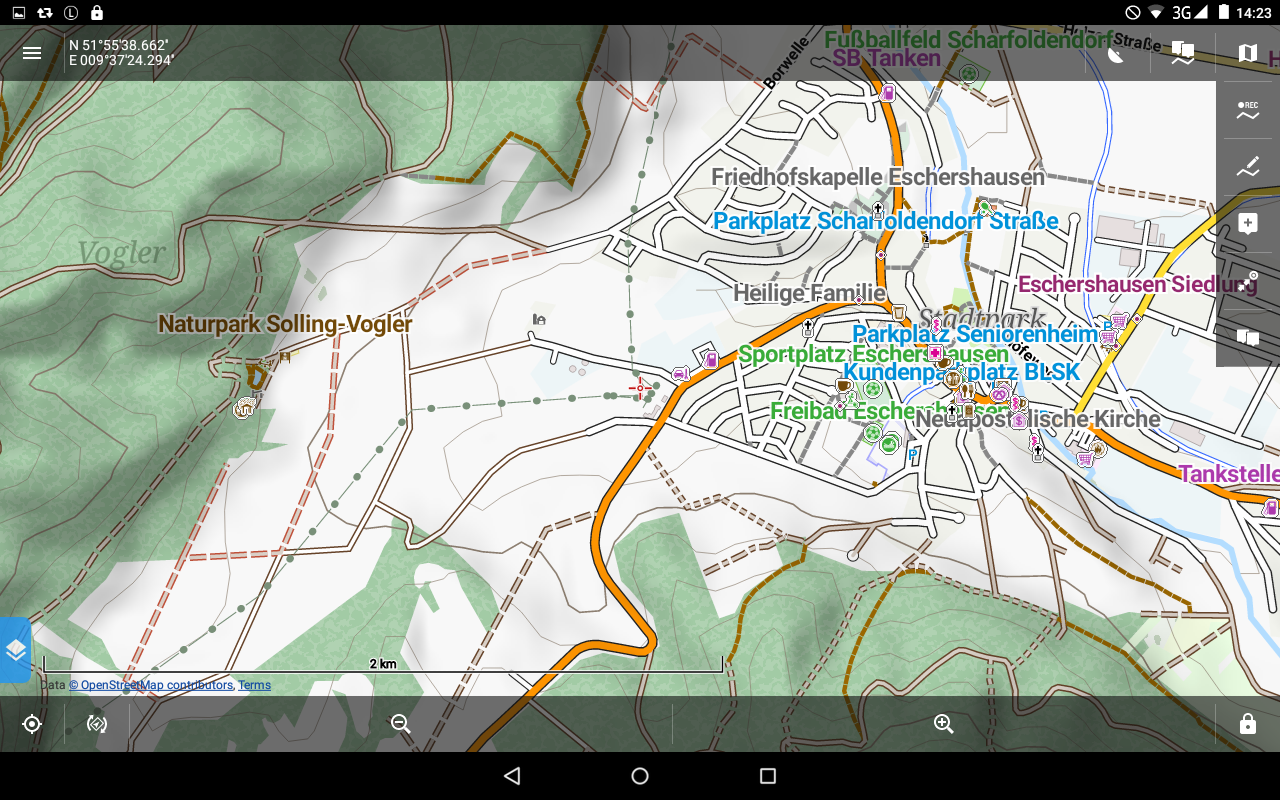Screen dimensions: 1280x800
Task: Open the Terms link
Action: click(x=254, y=685)
